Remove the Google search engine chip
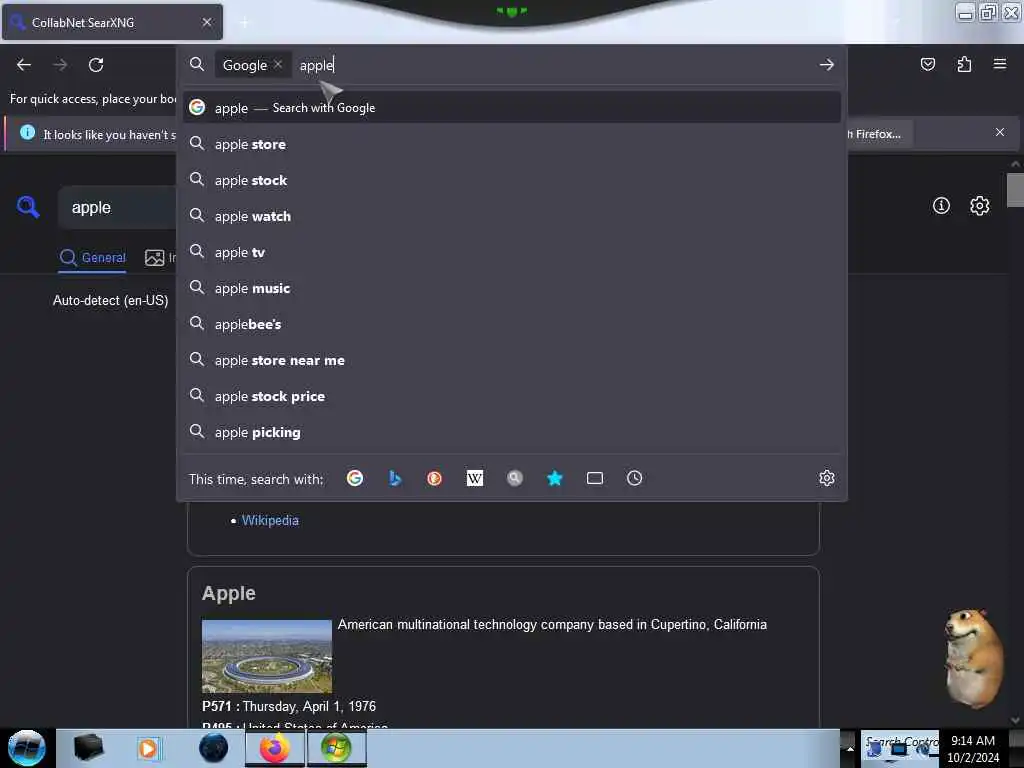 278,64
